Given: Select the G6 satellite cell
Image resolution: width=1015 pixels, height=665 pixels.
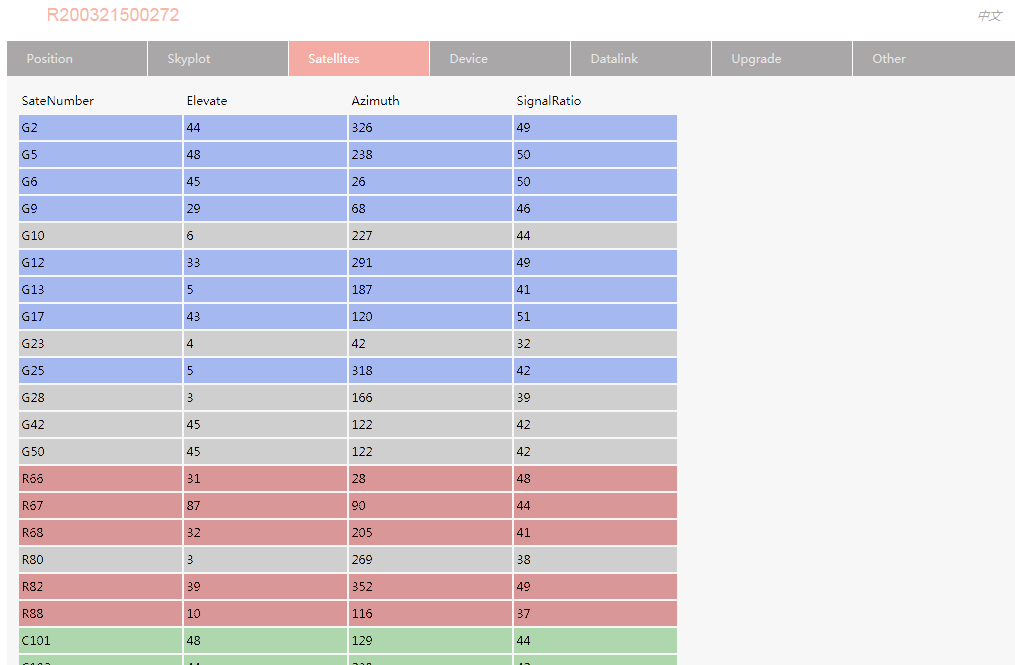Looking at the screenshot, I should (x=100, y=181).
